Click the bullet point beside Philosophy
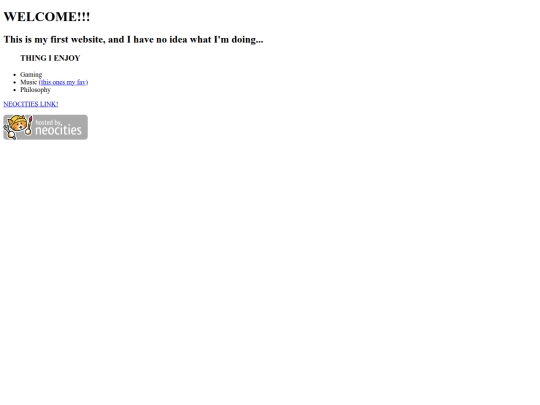This screenshot has height=405, width=540. (x=14, y=90)
